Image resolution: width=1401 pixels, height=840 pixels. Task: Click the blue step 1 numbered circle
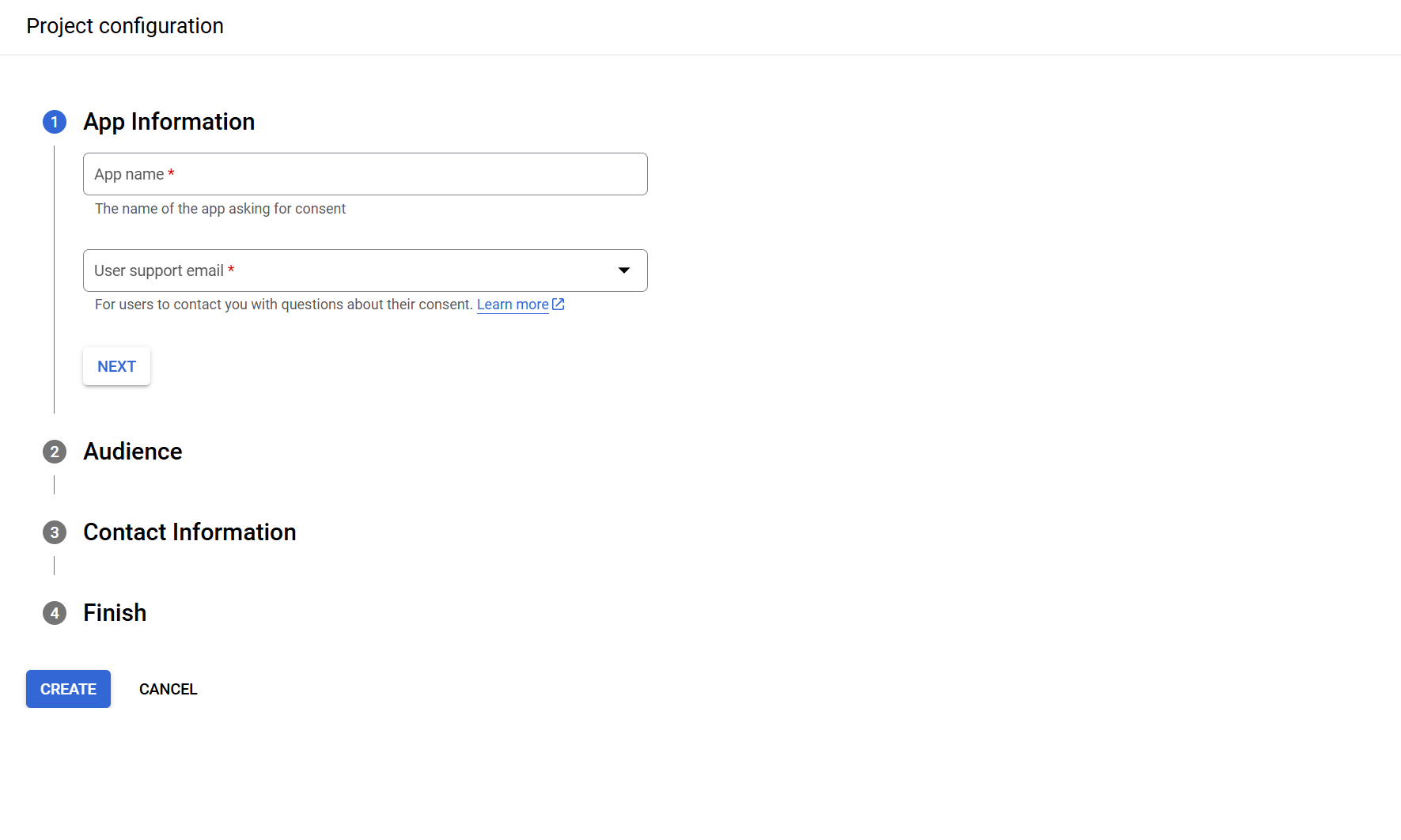click(x=54, y=122)
